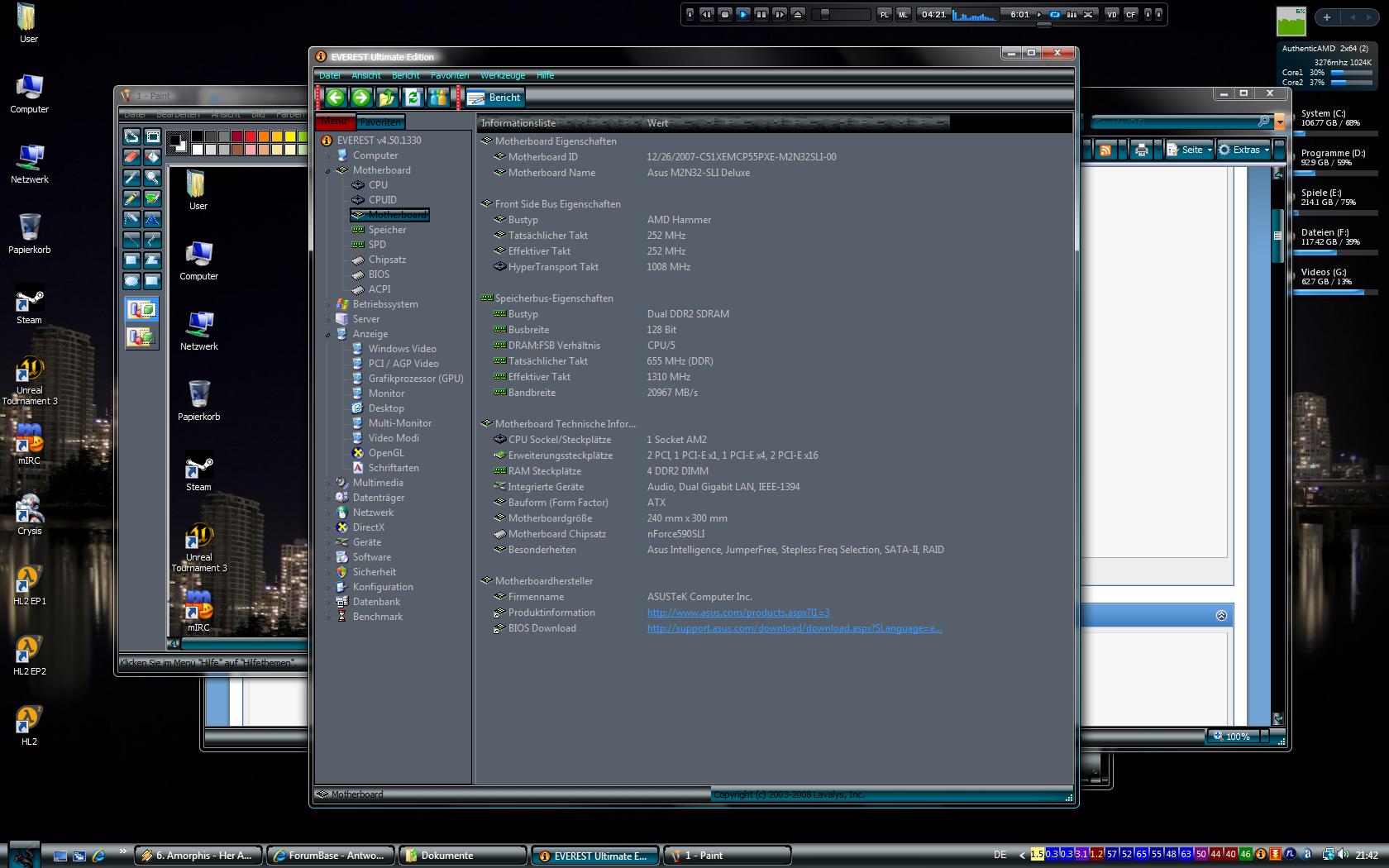Screen dimensions: 1389x868
Task: Open the Favoriten menu in EVEREST
Action: point(450,75)
